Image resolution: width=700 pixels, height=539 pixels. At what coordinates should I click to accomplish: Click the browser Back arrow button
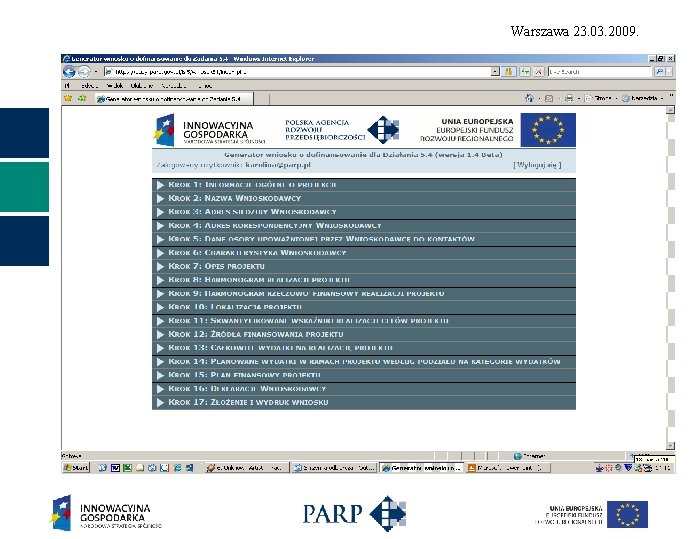69,71
